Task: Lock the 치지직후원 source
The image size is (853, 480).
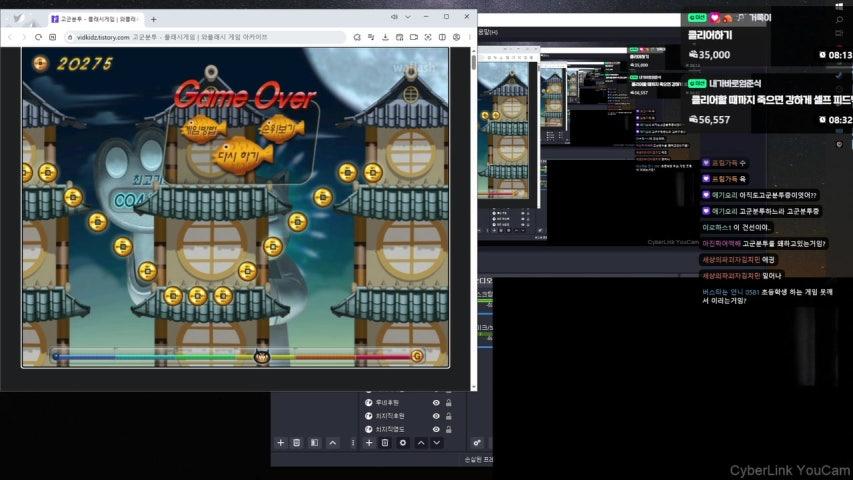Action: (x=449, y=416)
